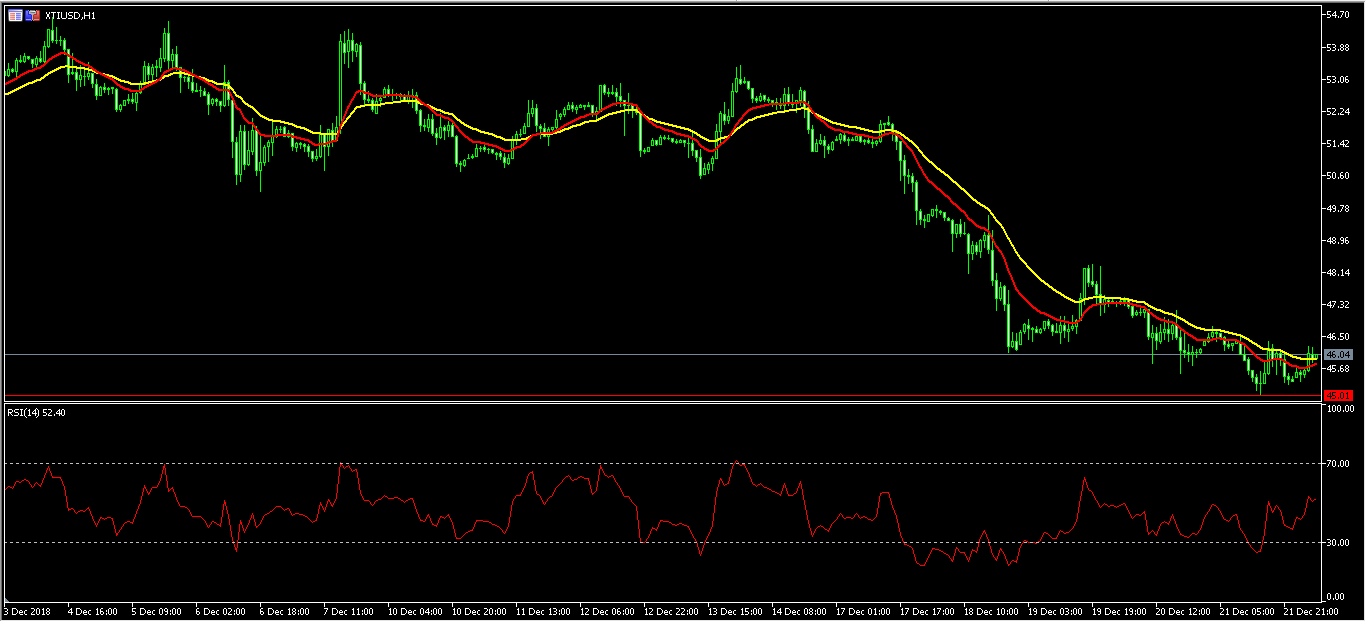Click the red 45.01 price level tag
Screen dimensions: 1366x621
coord(1337,395)
